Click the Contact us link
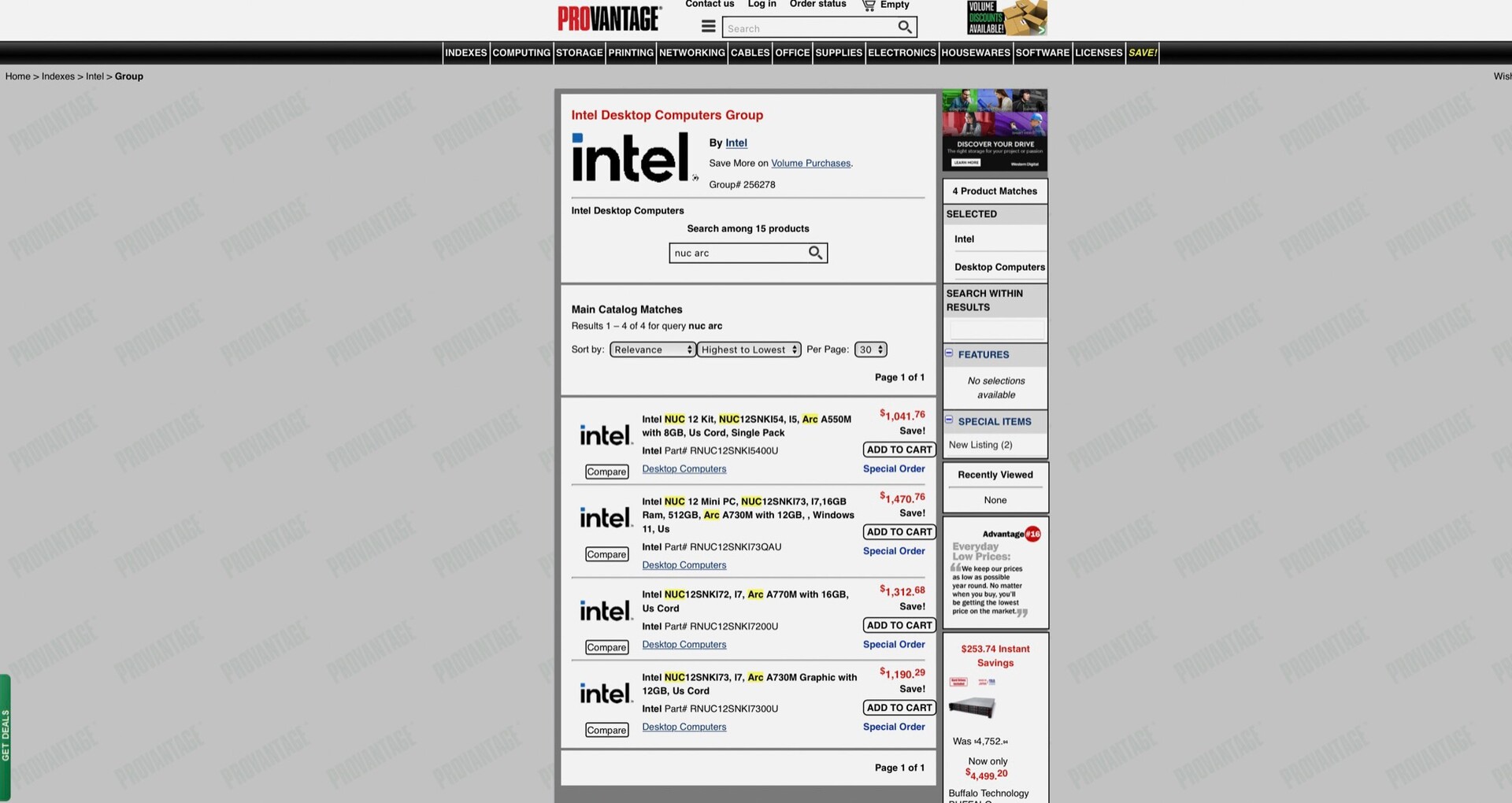 click(x=710, y=4)
